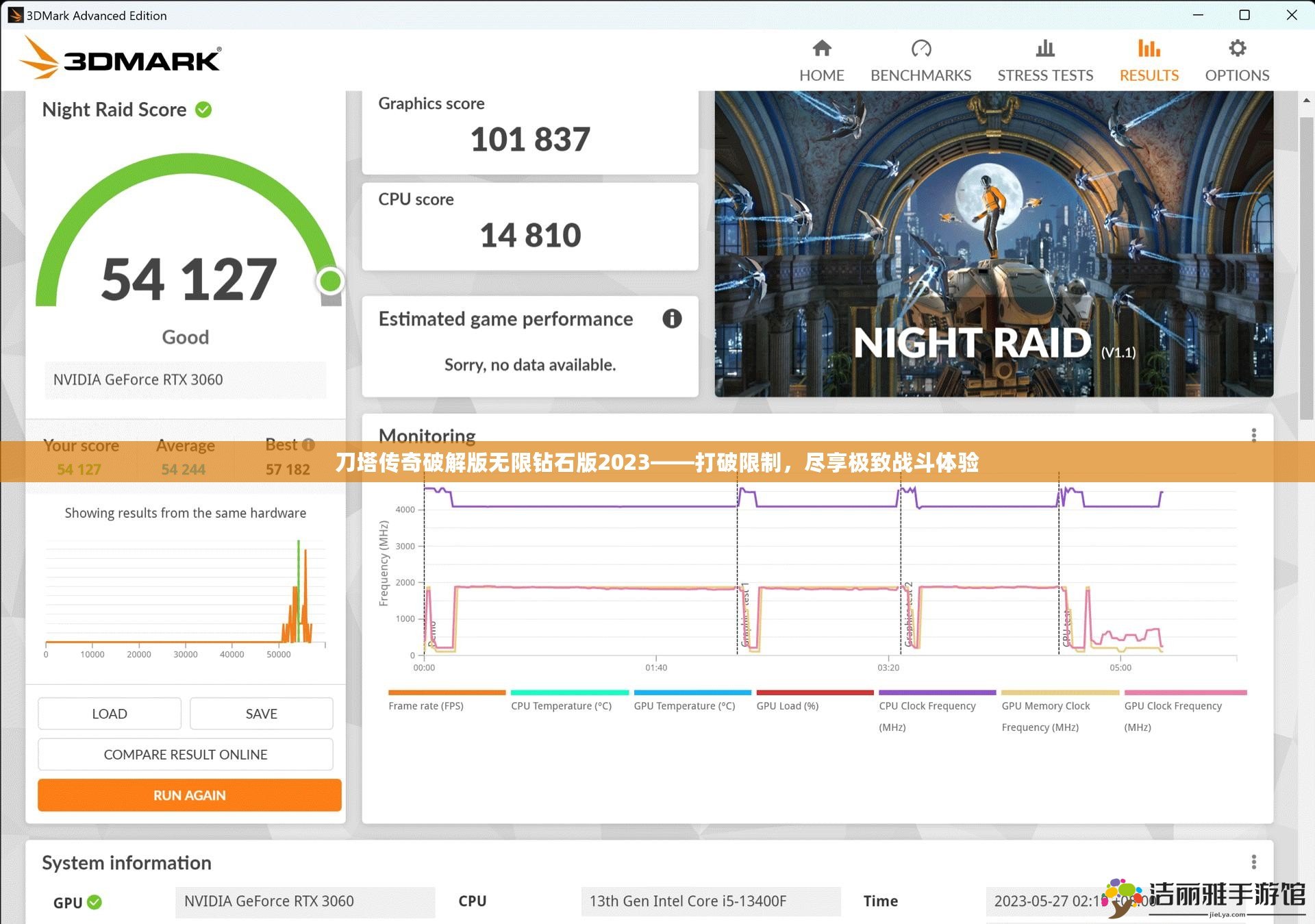The image size is (1315, 924).
Task: Click the 3DMark title bar app icon
Action: click(15, 15)
